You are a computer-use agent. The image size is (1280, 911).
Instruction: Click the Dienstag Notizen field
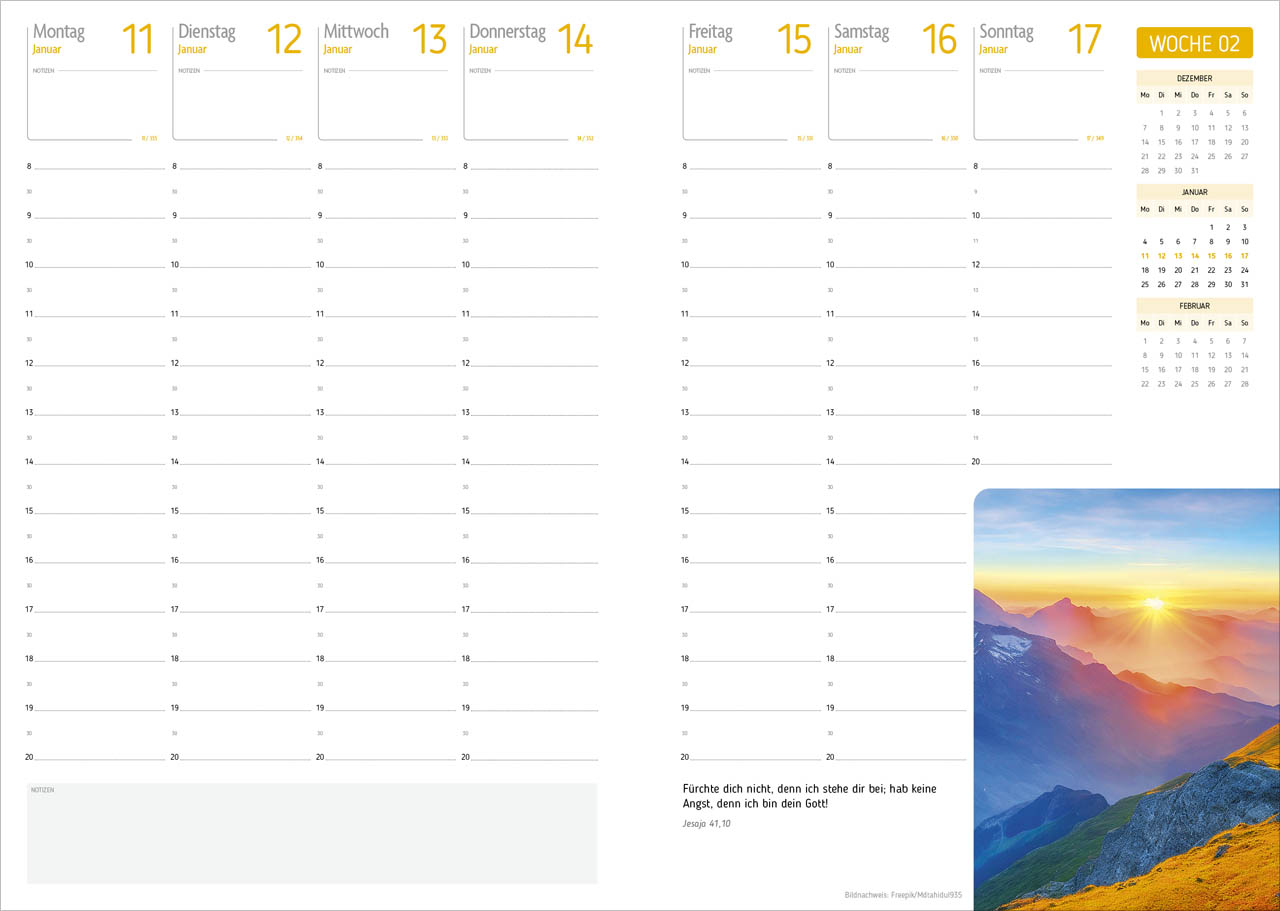point(240,104)
